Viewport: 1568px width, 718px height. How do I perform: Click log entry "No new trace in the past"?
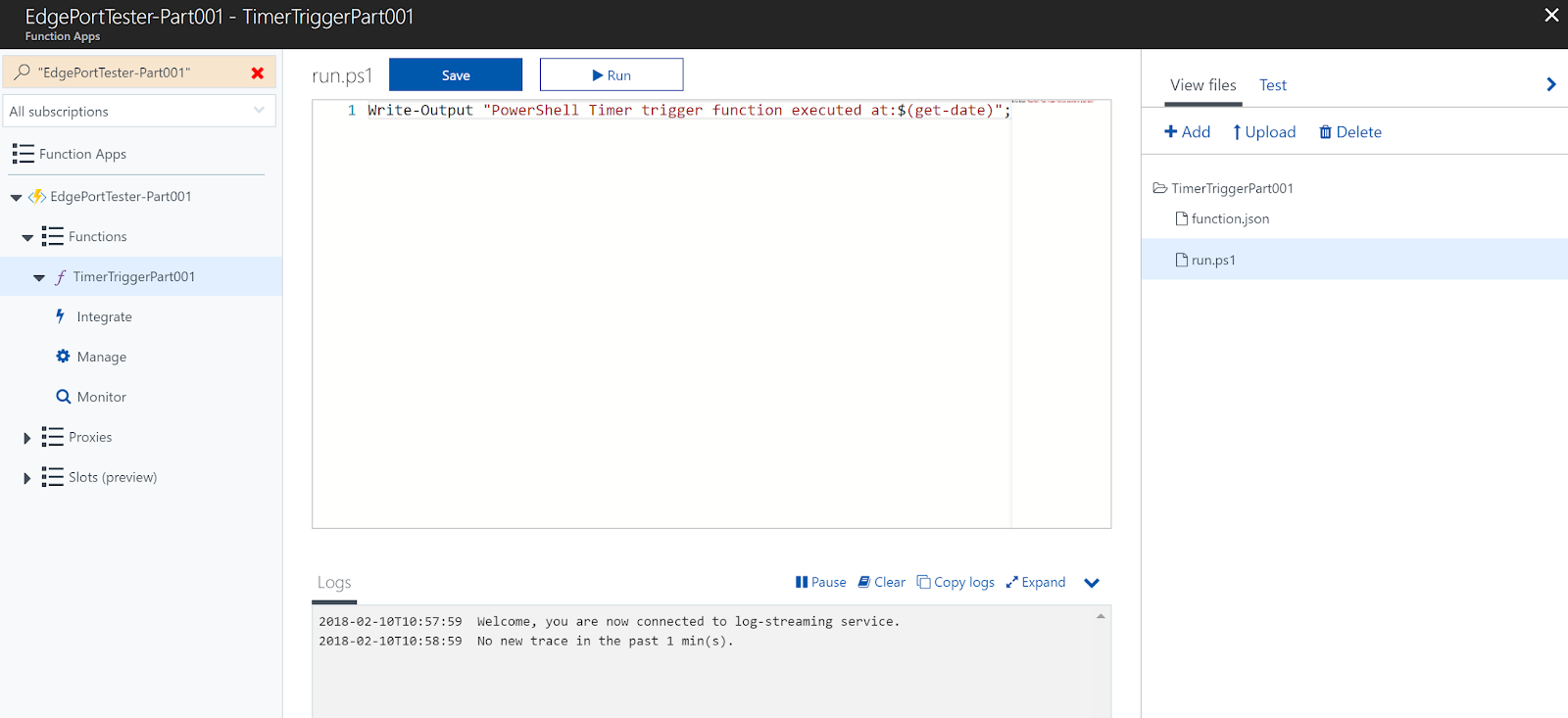pos(606,642)
